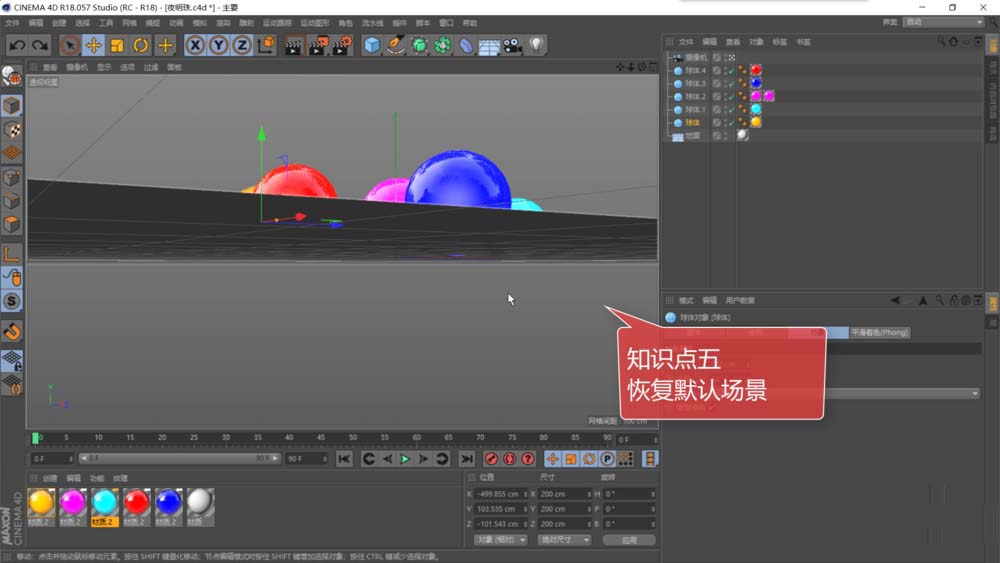The image size is (1000, 563).
Task: Open the 运动图形 MoGraph menu
Action: coord(314,23)
